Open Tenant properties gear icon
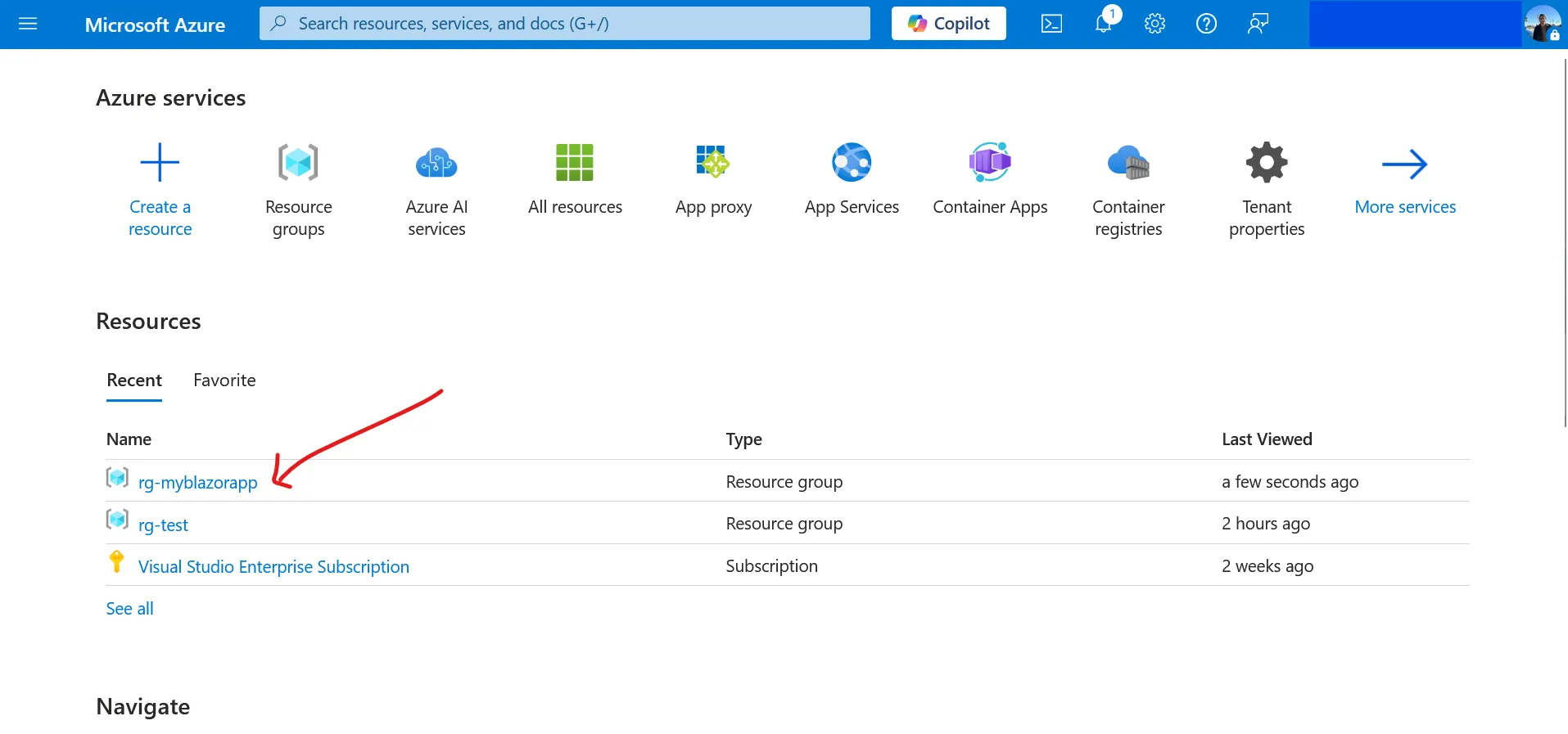1568x734 pixels. tap(1267, 162)
